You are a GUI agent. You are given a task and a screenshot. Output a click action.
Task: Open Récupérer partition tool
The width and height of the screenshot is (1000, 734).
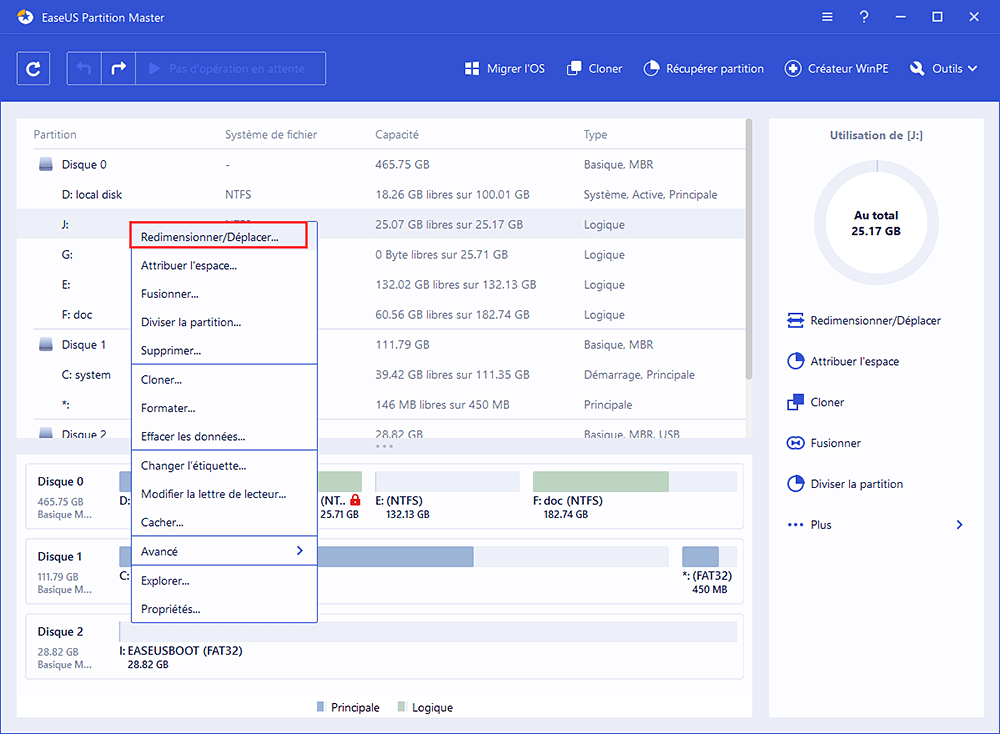point(703,68)
